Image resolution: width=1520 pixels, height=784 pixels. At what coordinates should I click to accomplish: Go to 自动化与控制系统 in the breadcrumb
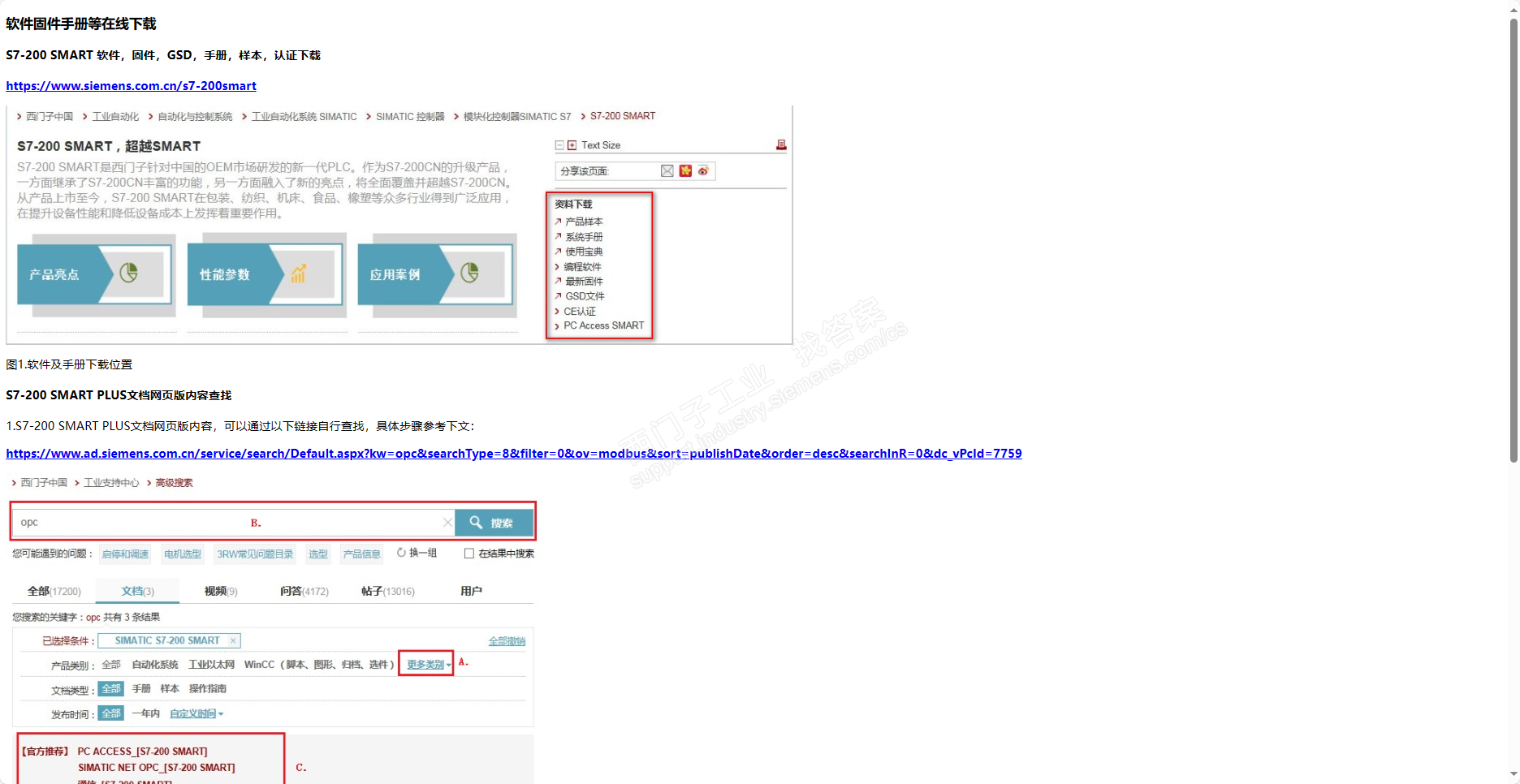tap(195, 117)
